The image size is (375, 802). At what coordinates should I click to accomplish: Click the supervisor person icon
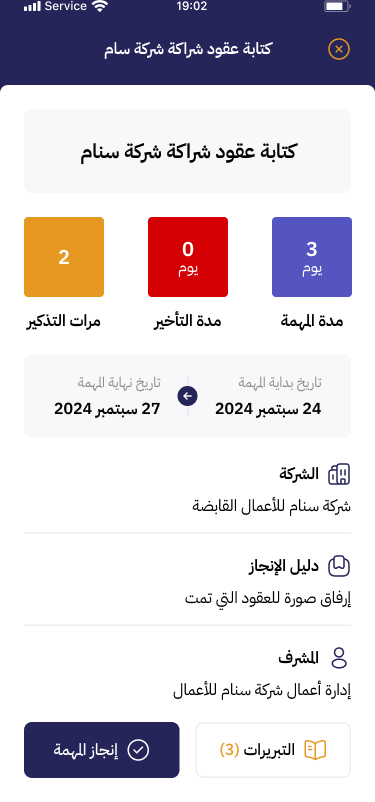point(339,658)
